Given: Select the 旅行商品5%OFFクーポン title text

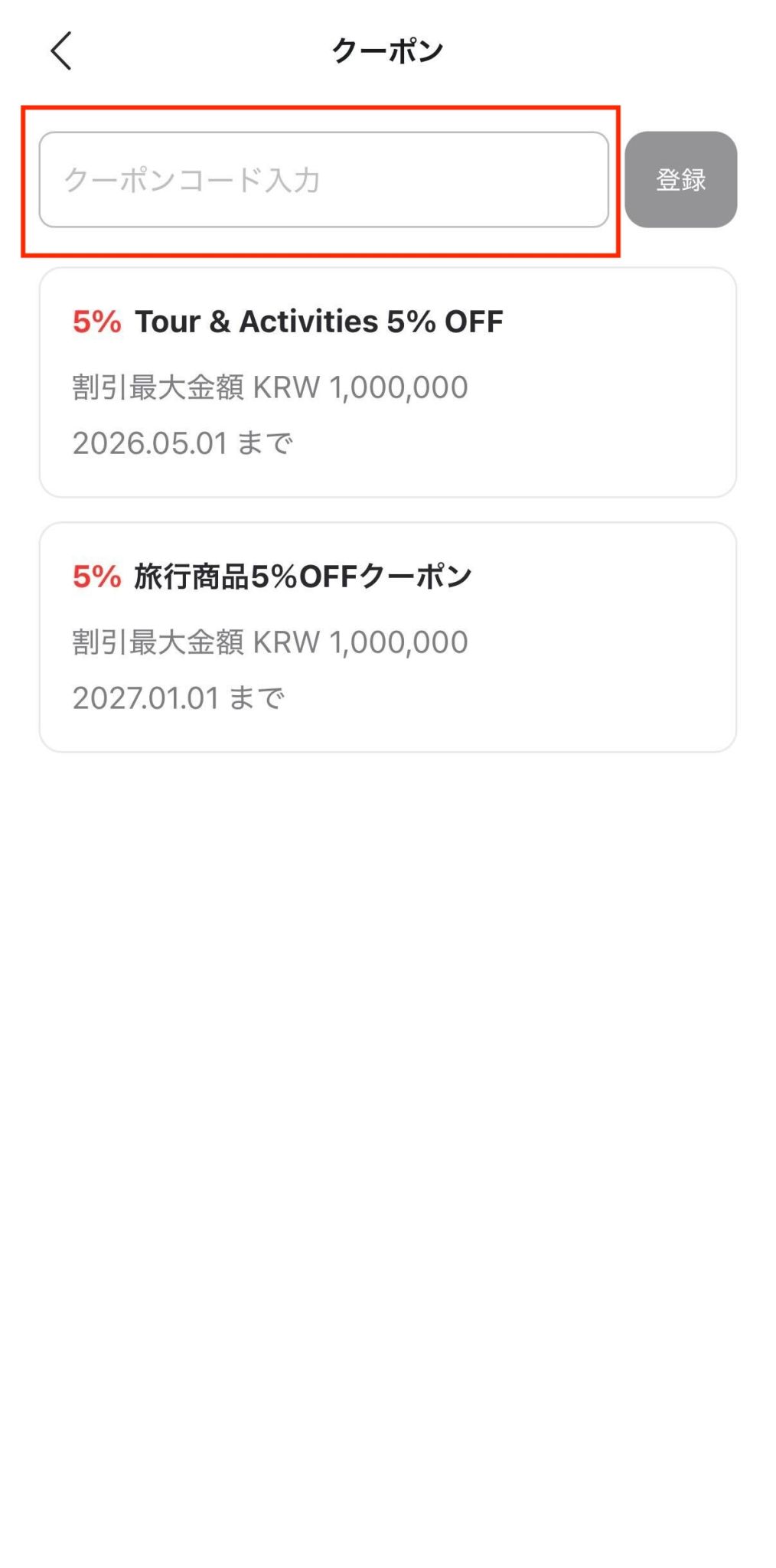Looking at the screenshot, I should 302,577.
